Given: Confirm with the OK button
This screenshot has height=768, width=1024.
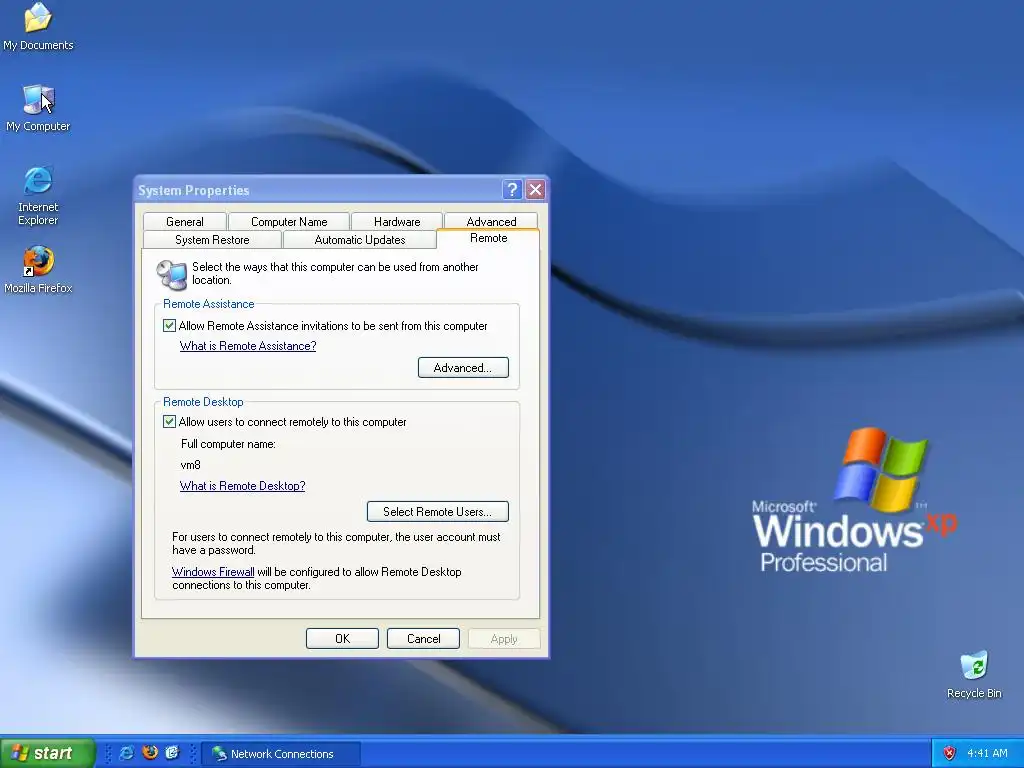Looking at the screenshot, I should [342, 639].
